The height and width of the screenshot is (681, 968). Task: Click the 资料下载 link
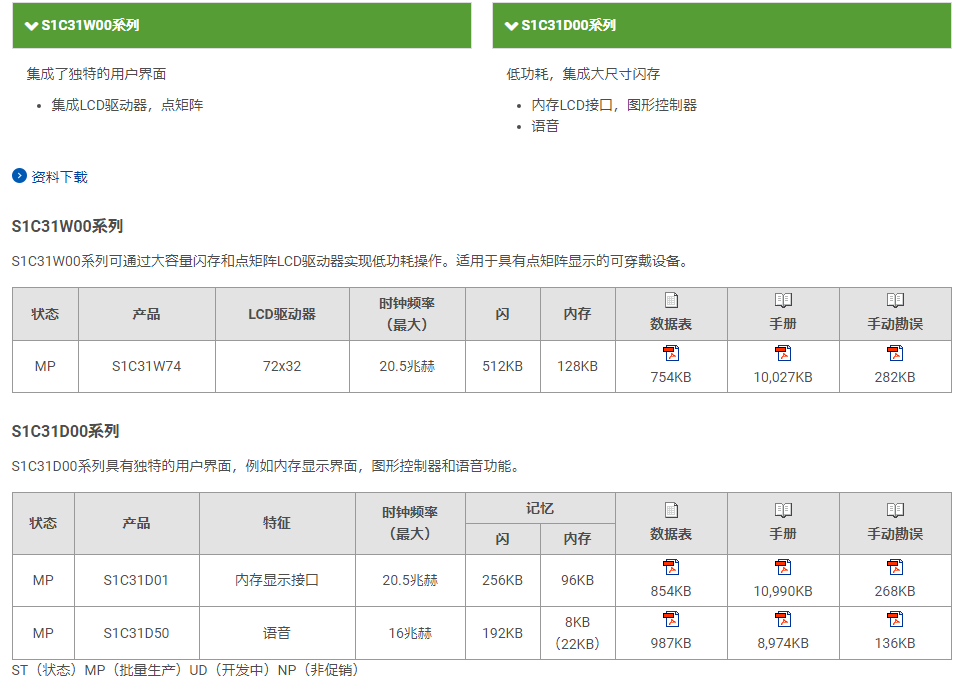[59, 177]
